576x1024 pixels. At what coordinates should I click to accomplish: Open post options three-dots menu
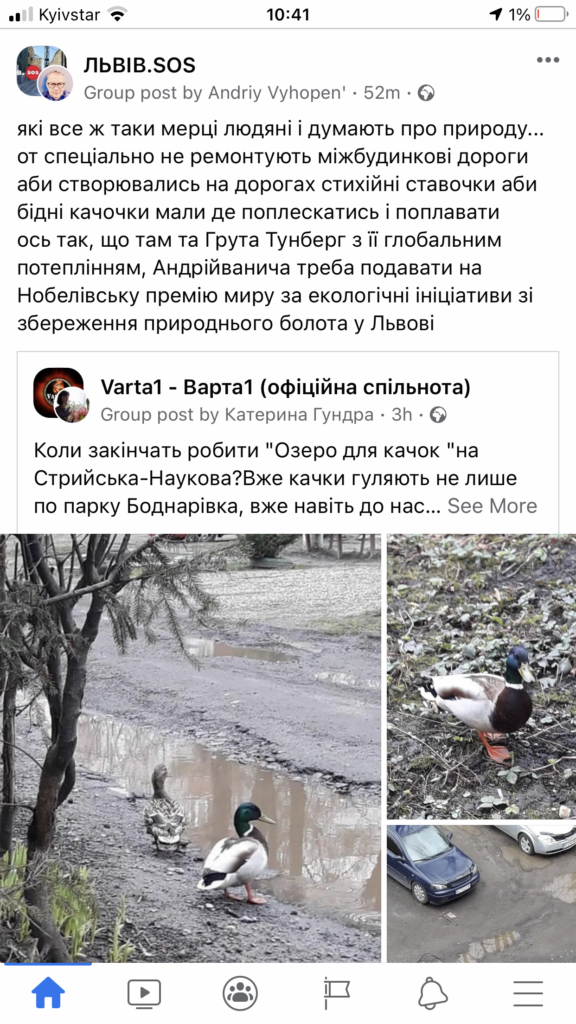548,60
